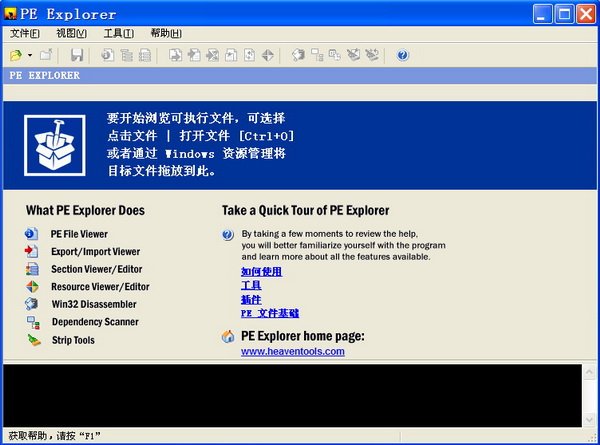Viewport: 600px width, 445px height.
Task: Expand the Open File recent files dropdown arrow
Action: tap(30, 55)
